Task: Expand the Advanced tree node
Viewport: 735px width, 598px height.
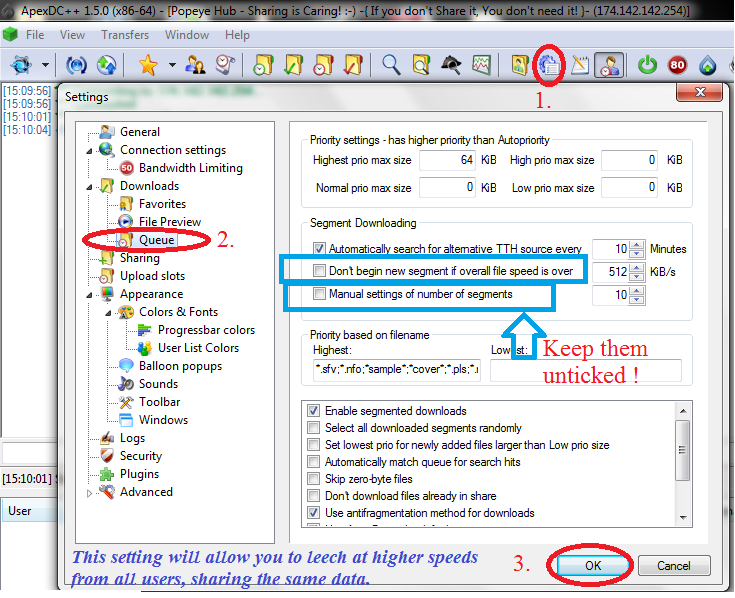Action: coord(89,493)
